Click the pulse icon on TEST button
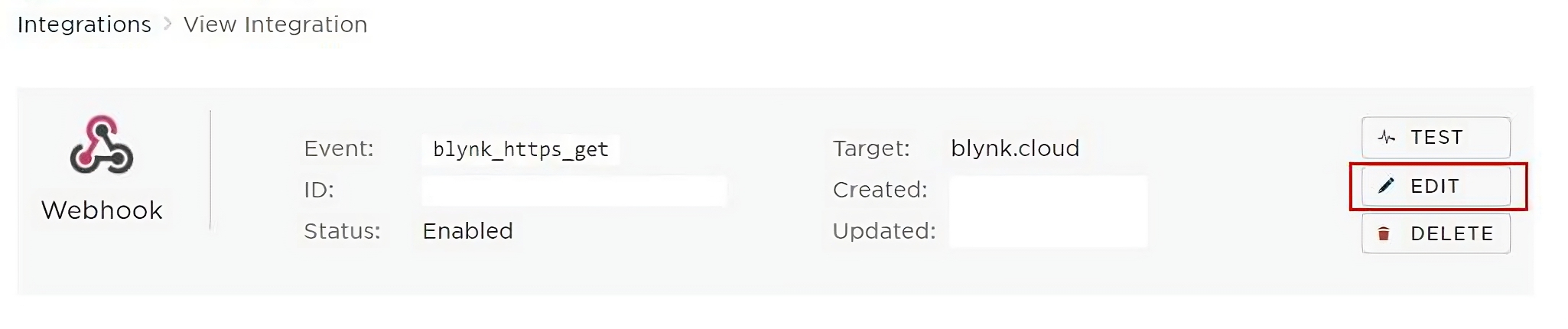The width and height of the screenshot is (1568, 329). tap(1387, 138)
